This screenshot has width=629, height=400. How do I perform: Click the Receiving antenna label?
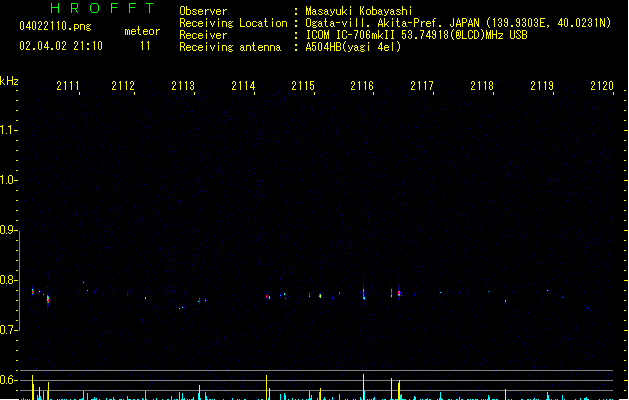tap(230, 47)
